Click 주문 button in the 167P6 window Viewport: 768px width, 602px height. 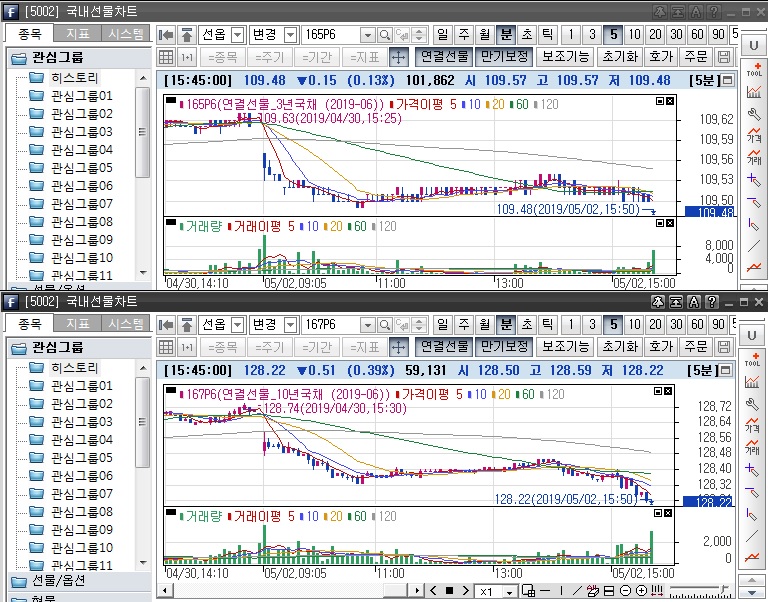[696, 347]
